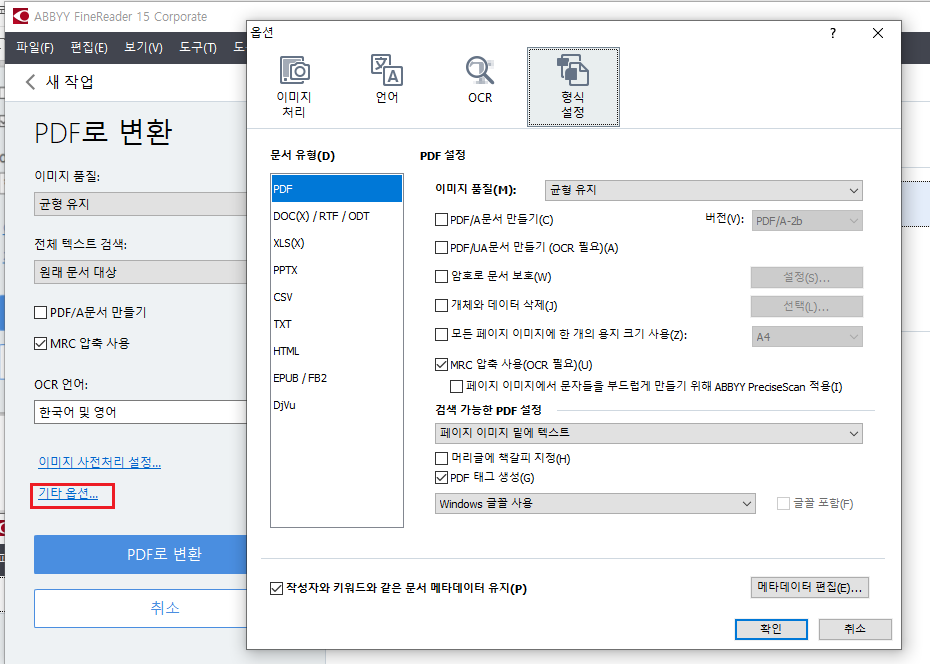The width and height of the screenshot is (930, 664).
Task: Select PPTX document type
Action: click(336, 270)
